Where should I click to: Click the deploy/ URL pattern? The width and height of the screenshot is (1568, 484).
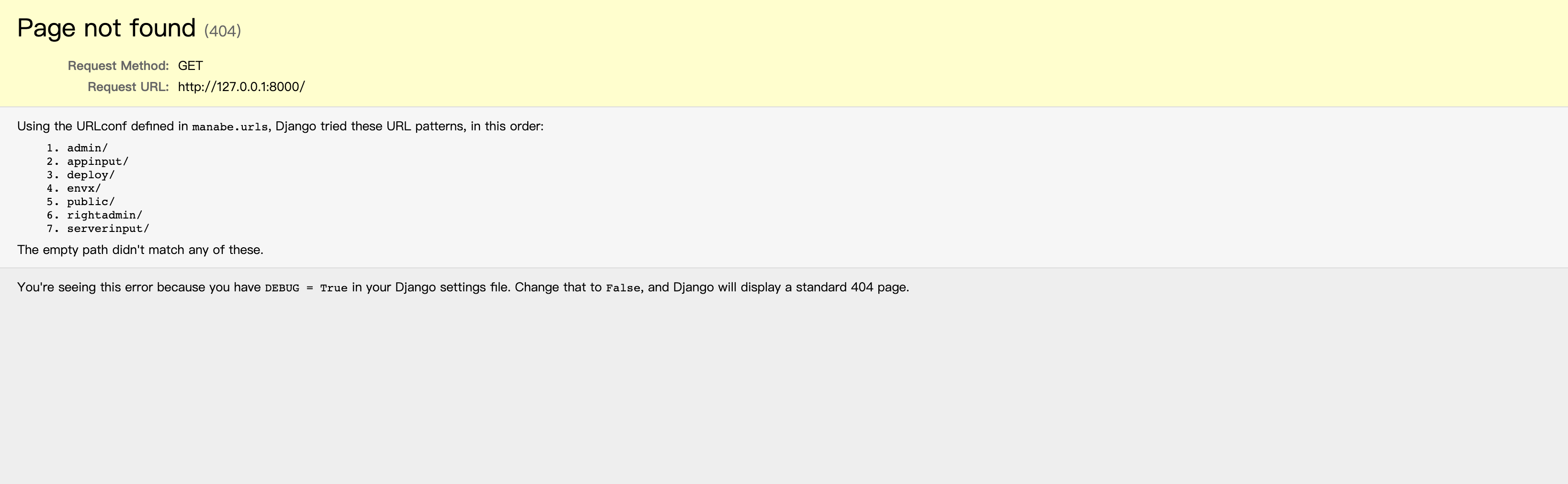[91, 175]
